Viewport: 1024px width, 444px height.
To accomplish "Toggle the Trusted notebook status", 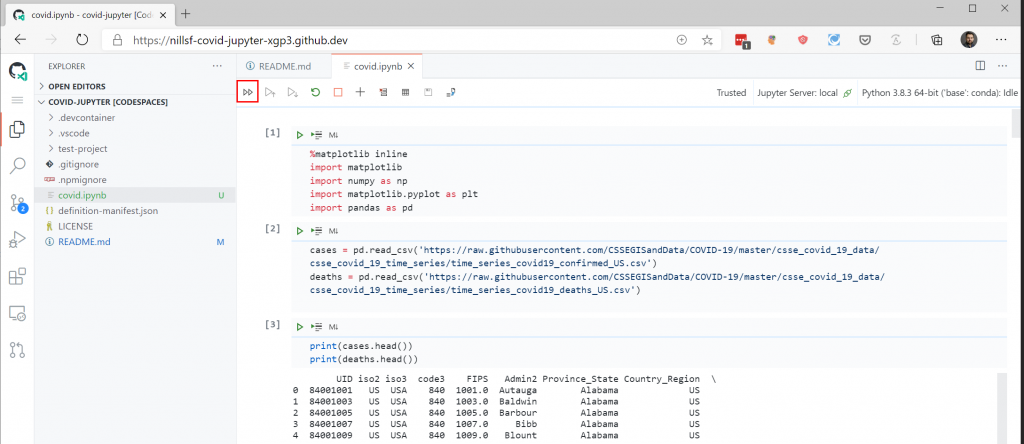I will (x=731, y=93).
